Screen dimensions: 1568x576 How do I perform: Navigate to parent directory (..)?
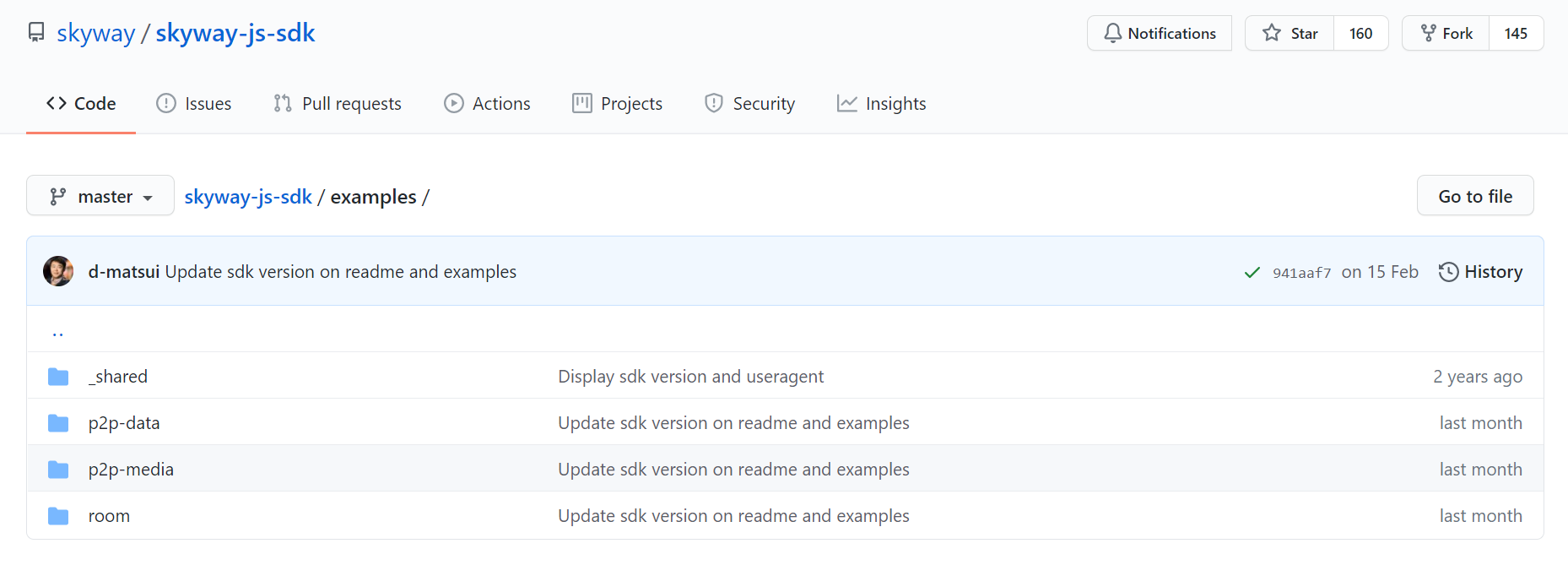(57, 332)
